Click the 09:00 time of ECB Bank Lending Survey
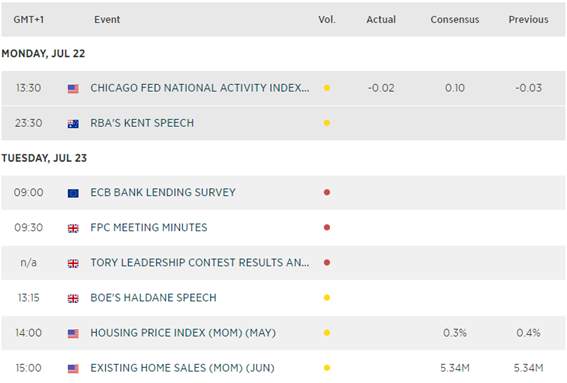 29,192
